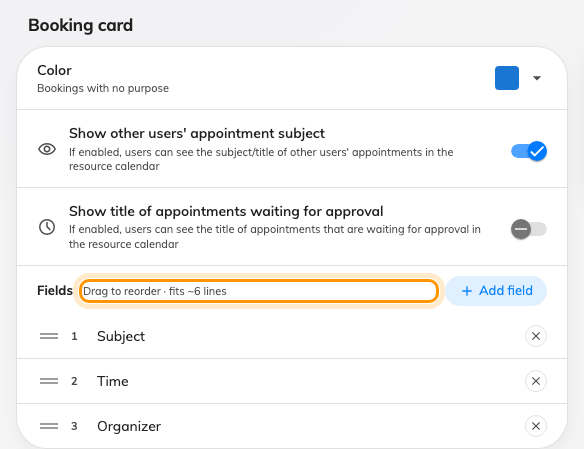This screenshot has width=584, height=449.
Task: Focus the Drag to reorder highlighted box
Action: (259, 291)
